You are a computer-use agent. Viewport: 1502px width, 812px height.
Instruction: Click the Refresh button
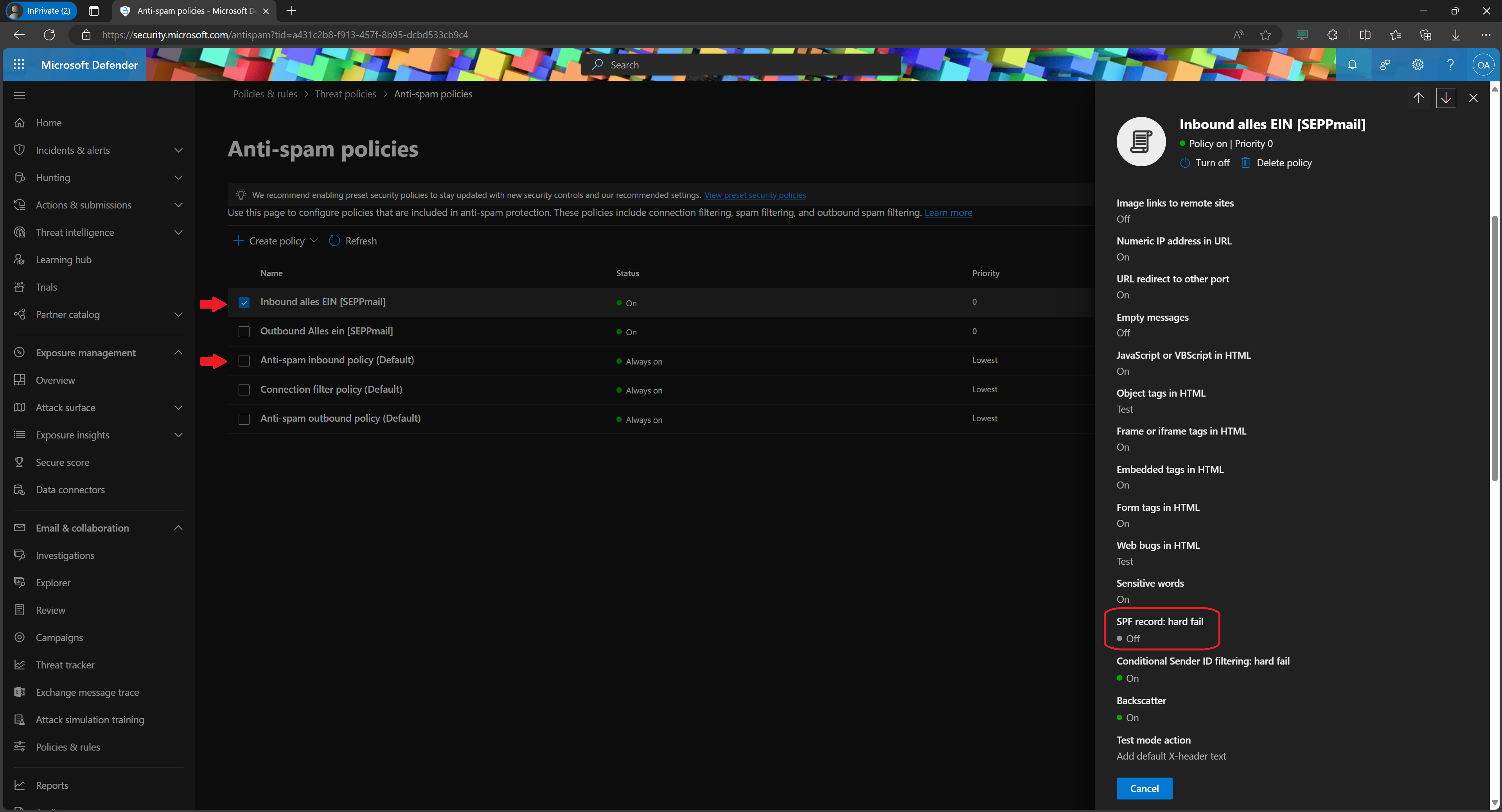point(354,240)
